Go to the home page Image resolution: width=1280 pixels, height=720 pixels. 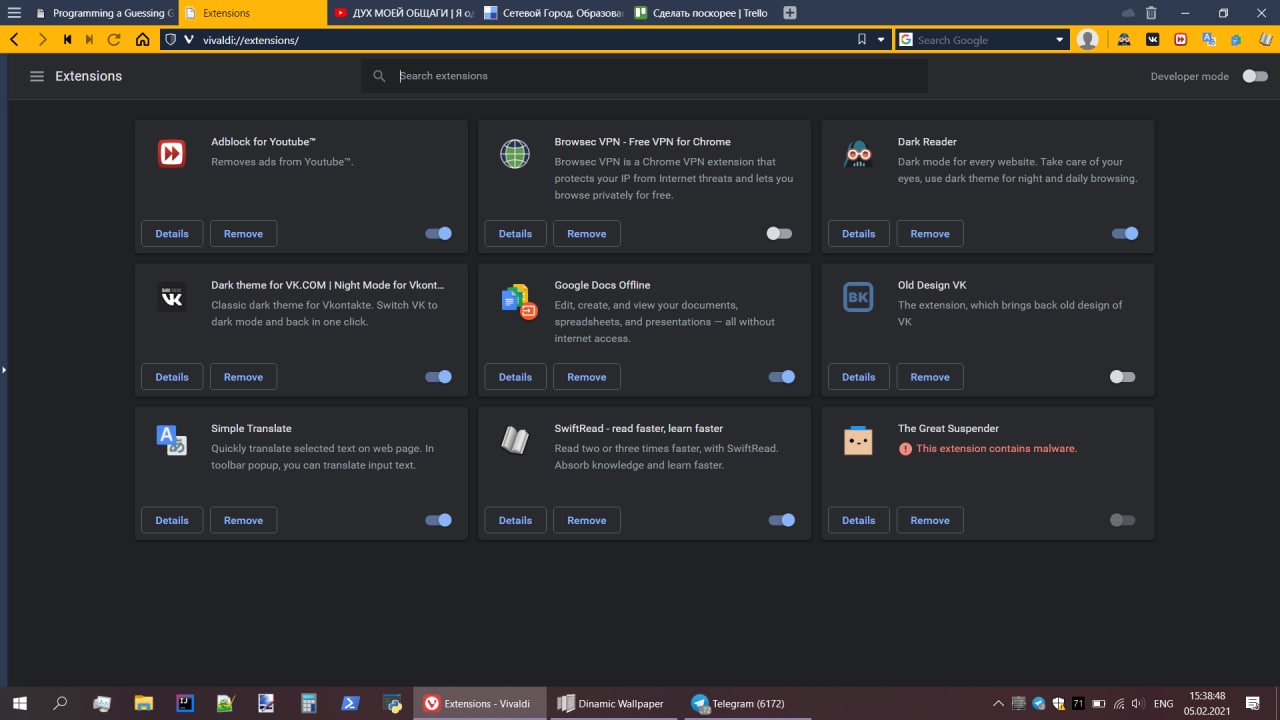point(143,40)
